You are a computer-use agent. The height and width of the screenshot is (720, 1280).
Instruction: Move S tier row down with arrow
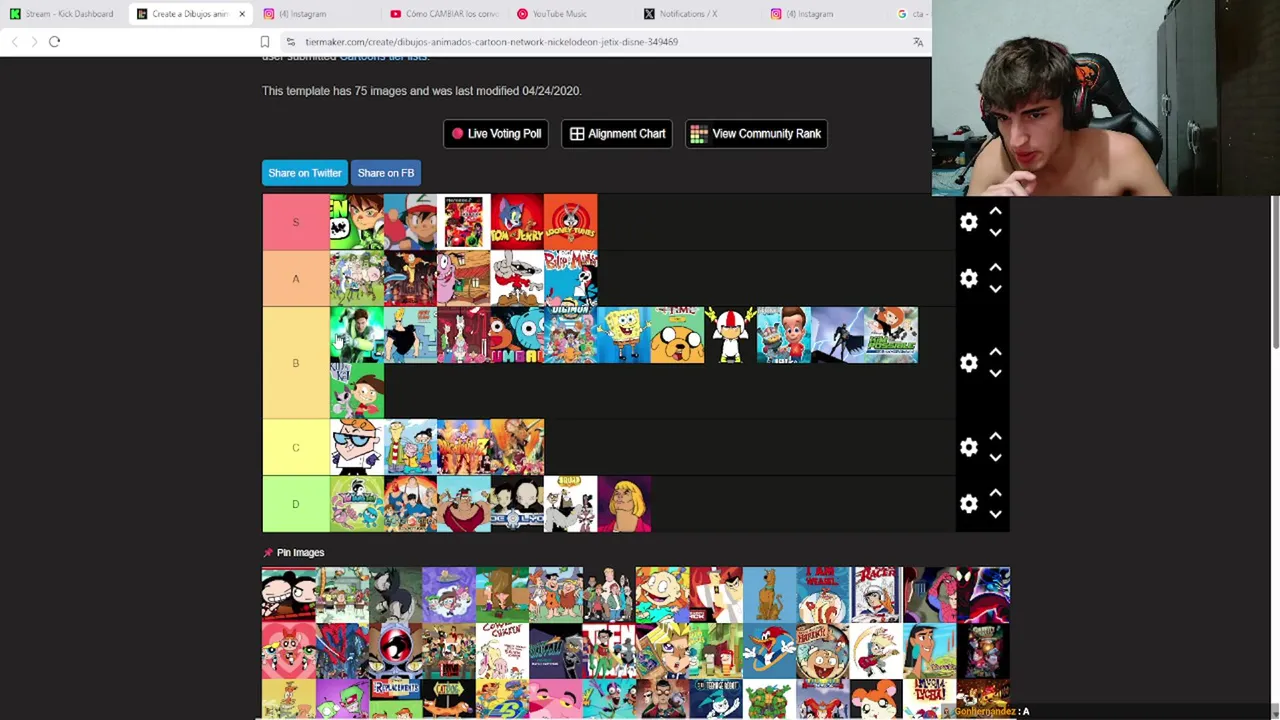tap(995, 232)
